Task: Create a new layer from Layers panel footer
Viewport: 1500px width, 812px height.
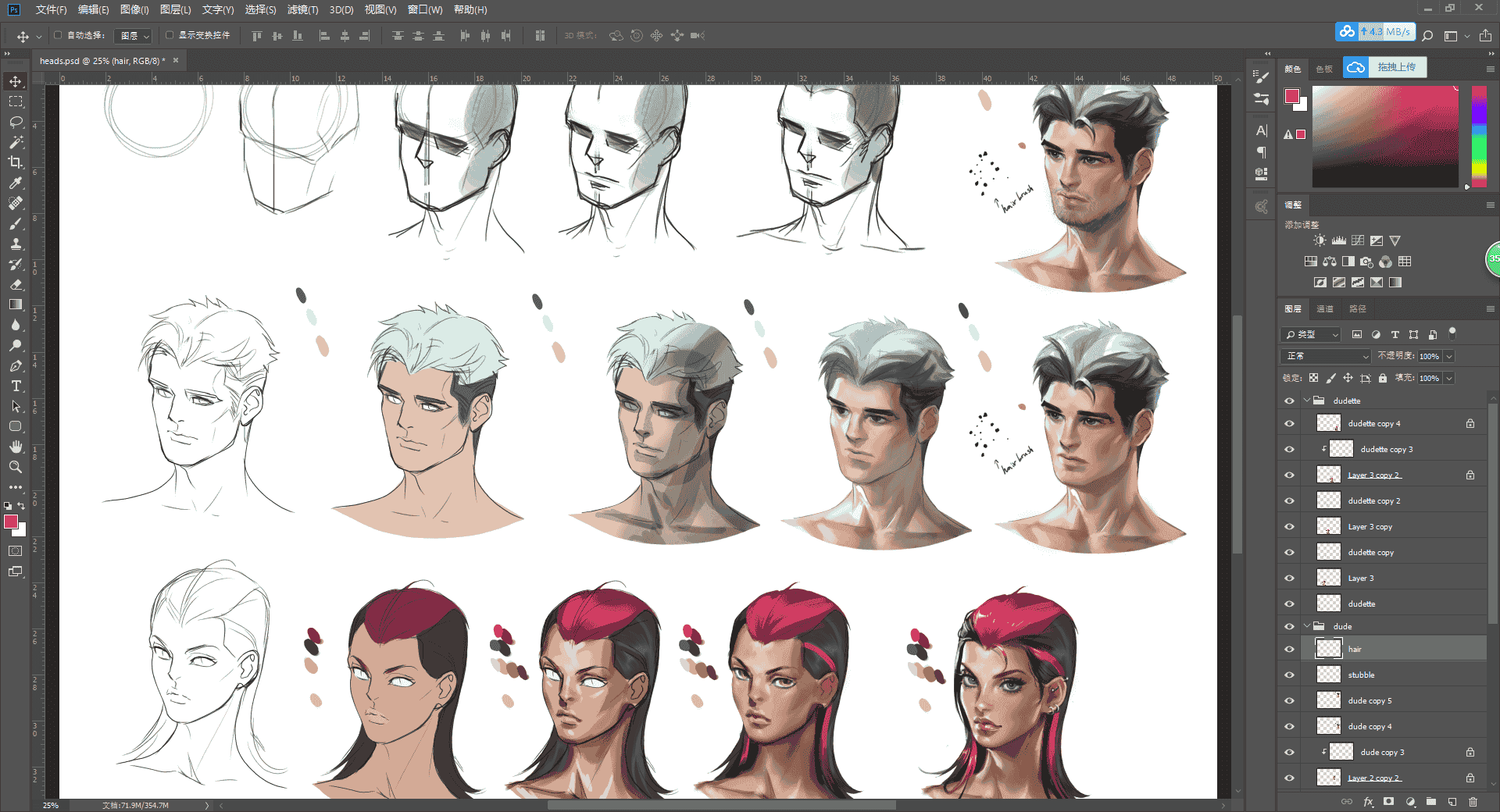Action: (x=1452, y=801)
